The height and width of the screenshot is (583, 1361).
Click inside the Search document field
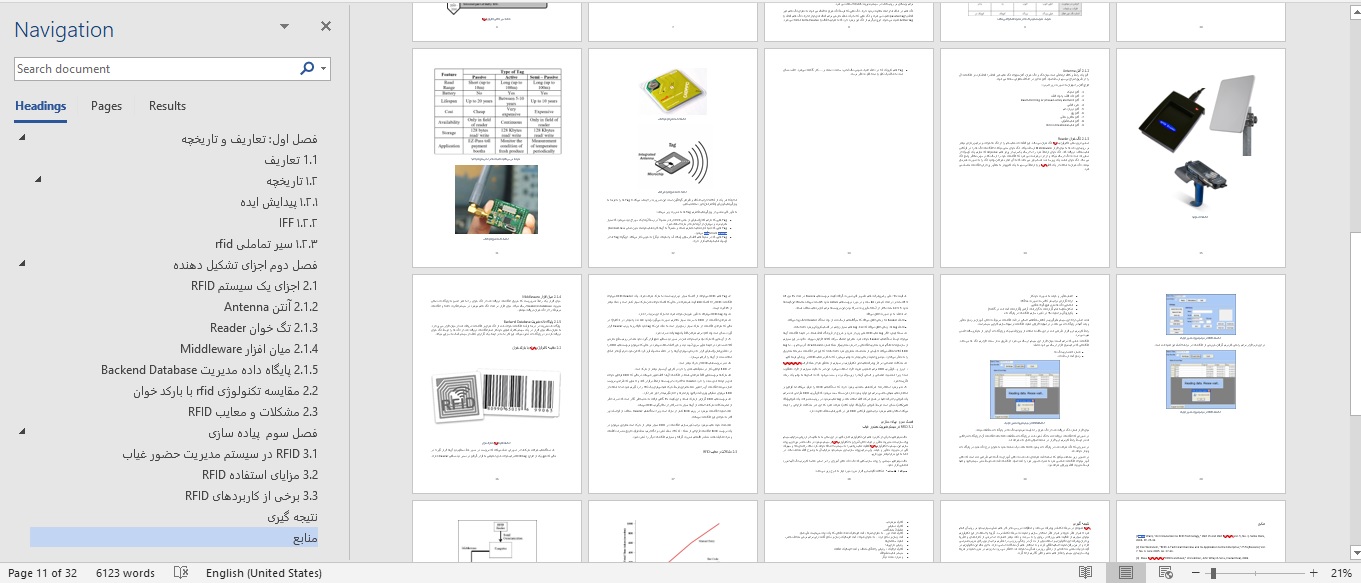click(155, 69)
